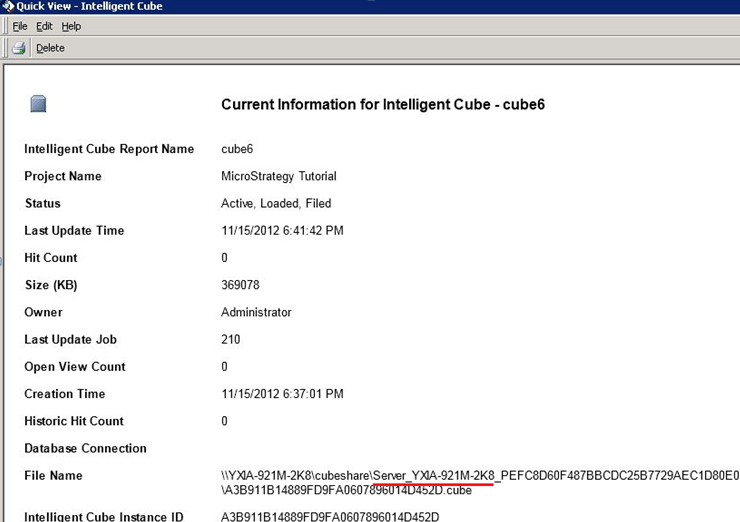
Task: Open the Edit menu
Action: (44, 26)
